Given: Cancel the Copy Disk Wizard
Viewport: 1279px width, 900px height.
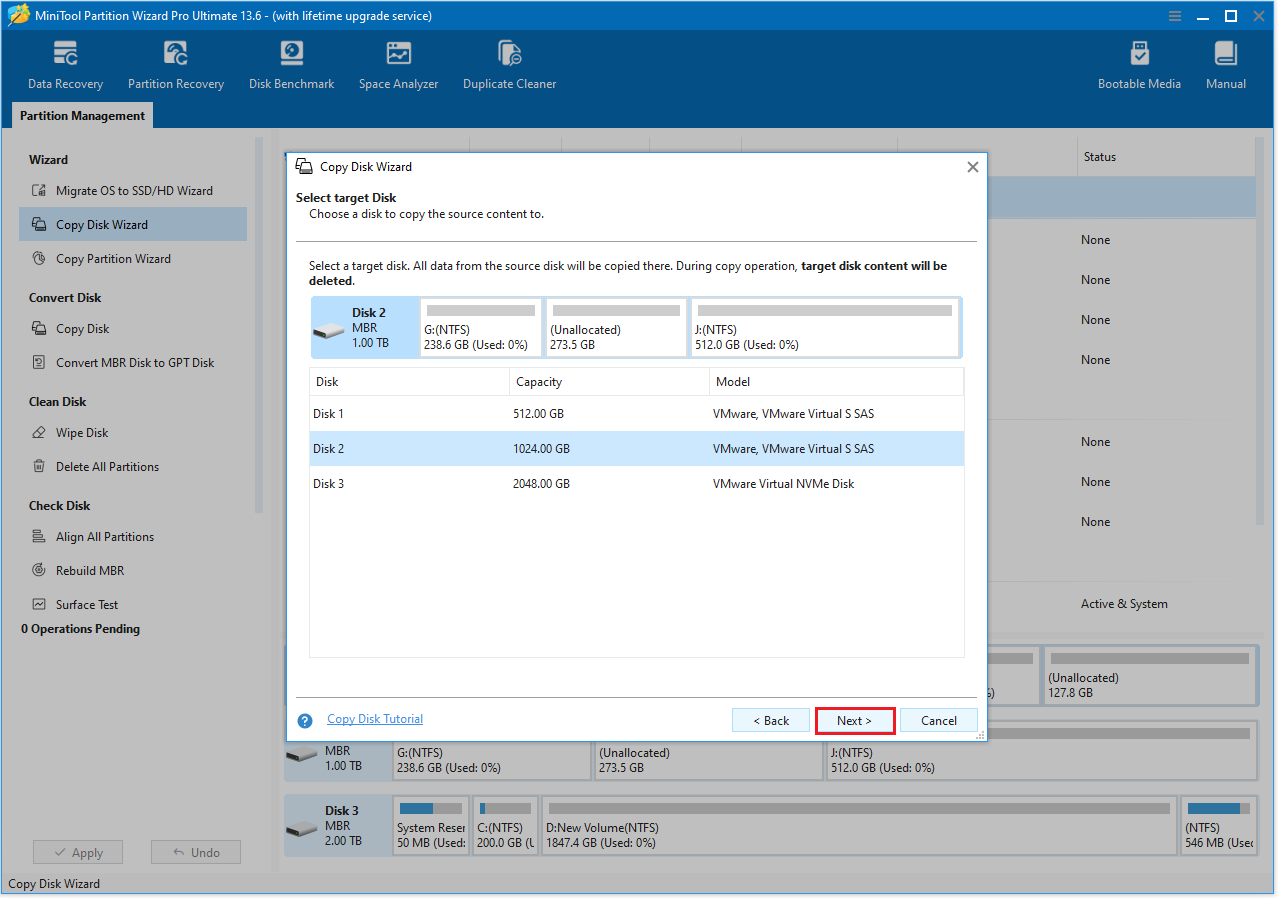Looking at the screenshot, I should tap(939, 721).
